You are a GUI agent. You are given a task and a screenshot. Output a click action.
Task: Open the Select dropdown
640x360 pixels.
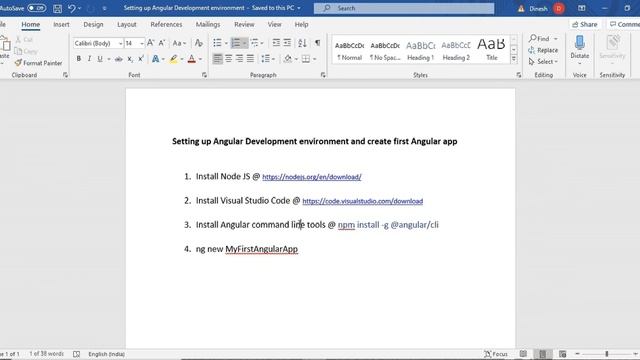(x=544, y=62)
